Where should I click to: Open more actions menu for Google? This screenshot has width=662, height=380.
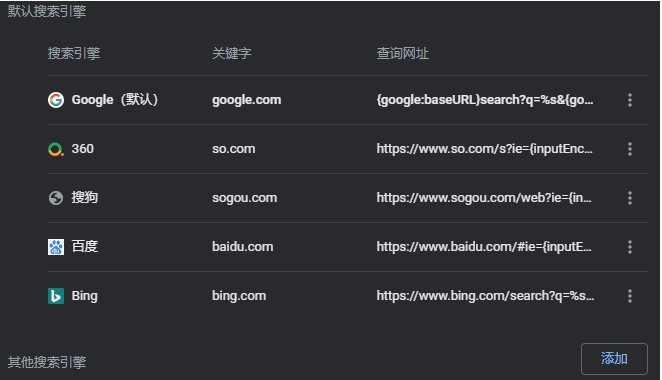coord(629,100)
